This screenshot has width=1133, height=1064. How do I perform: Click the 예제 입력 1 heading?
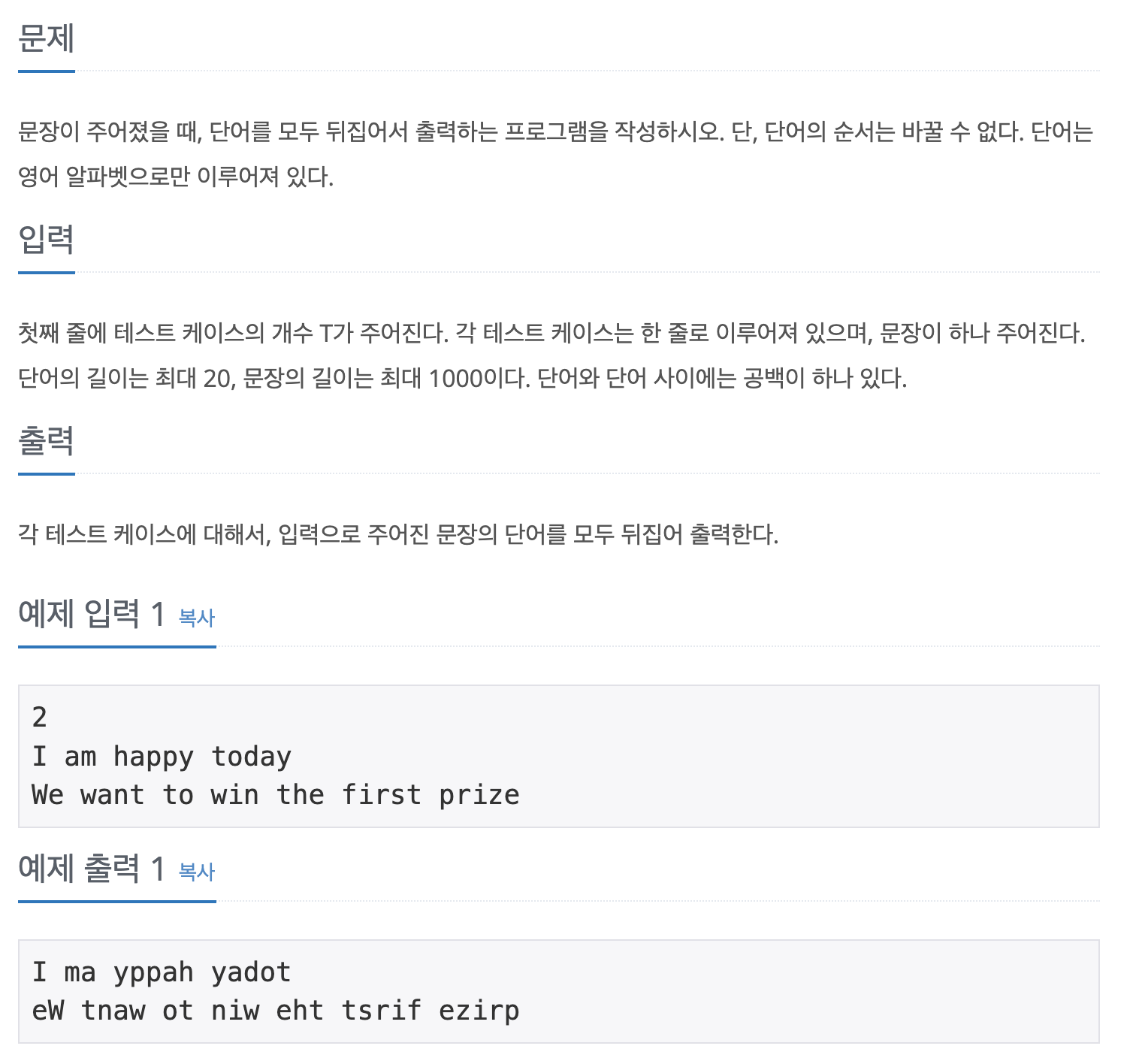point(92,614)
